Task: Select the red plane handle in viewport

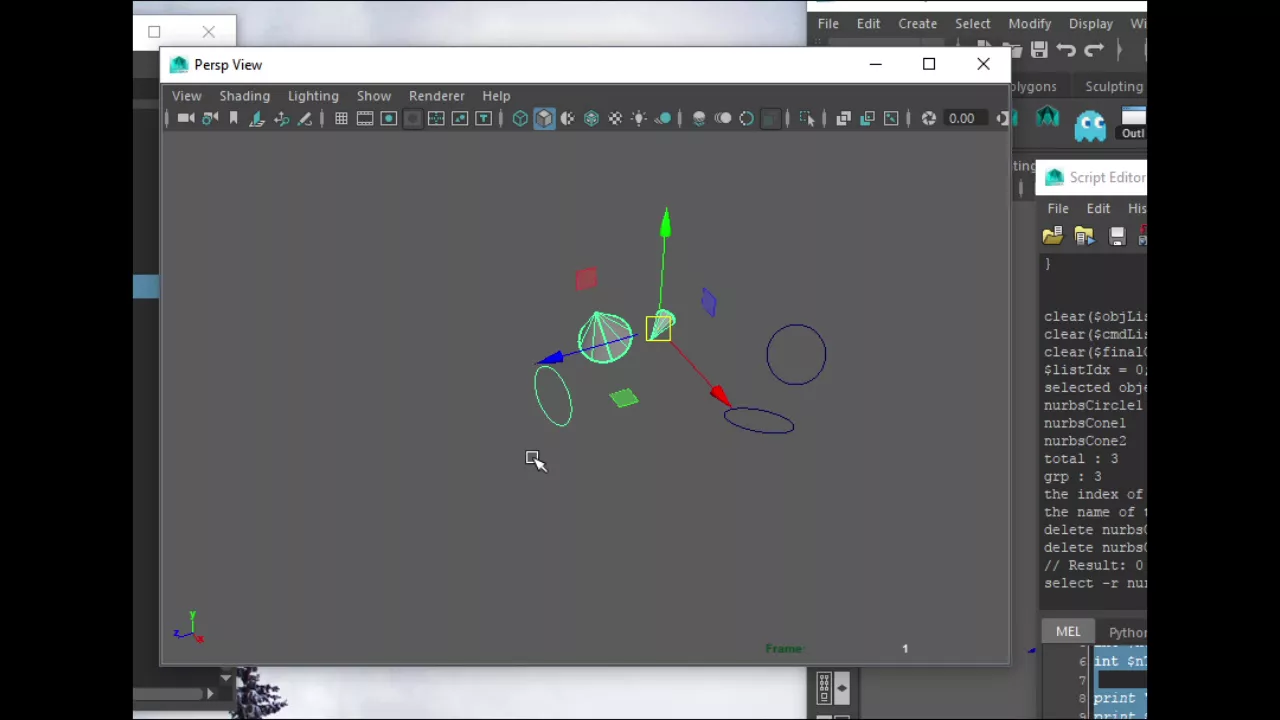Action: click(x=586, y=279)
